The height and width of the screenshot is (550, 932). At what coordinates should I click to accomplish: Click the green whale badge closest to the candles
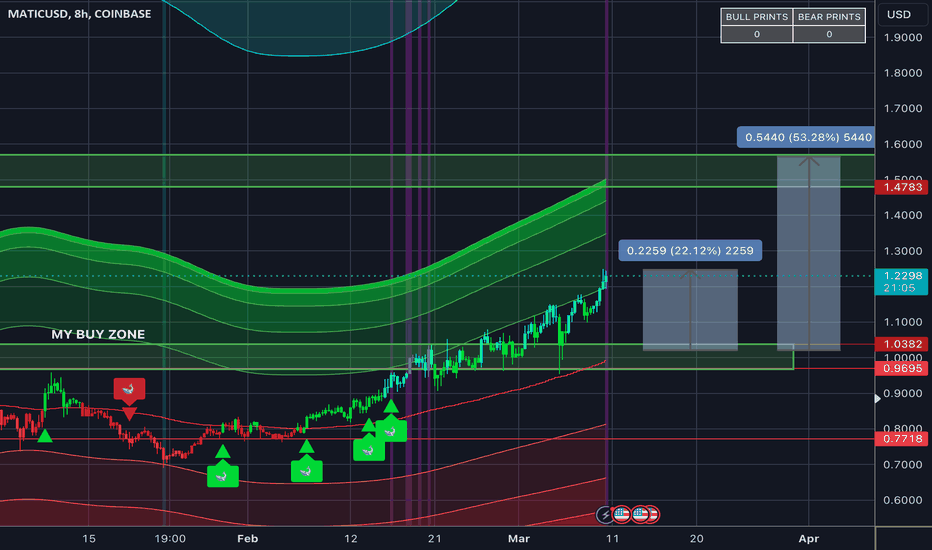391,431
